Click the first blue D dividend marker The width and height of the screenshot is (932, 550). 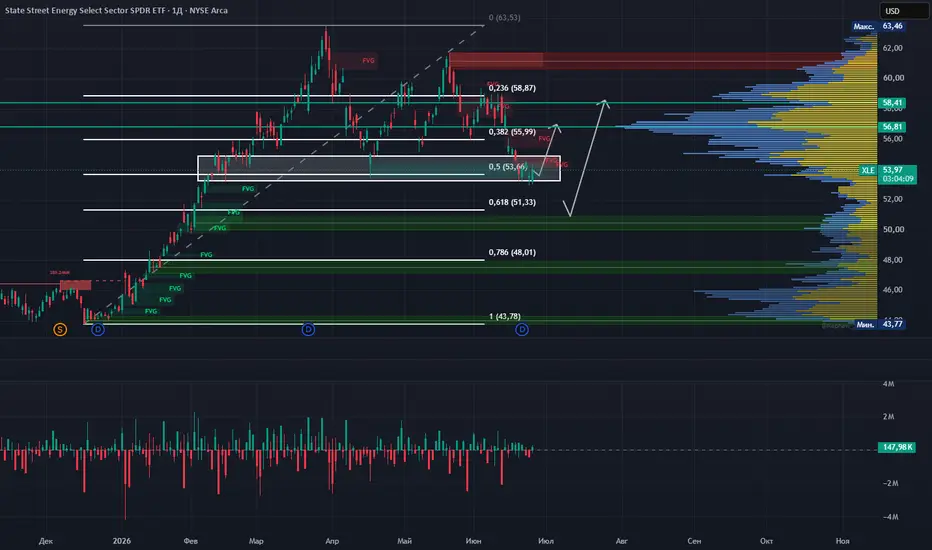(x=98, y=329)
